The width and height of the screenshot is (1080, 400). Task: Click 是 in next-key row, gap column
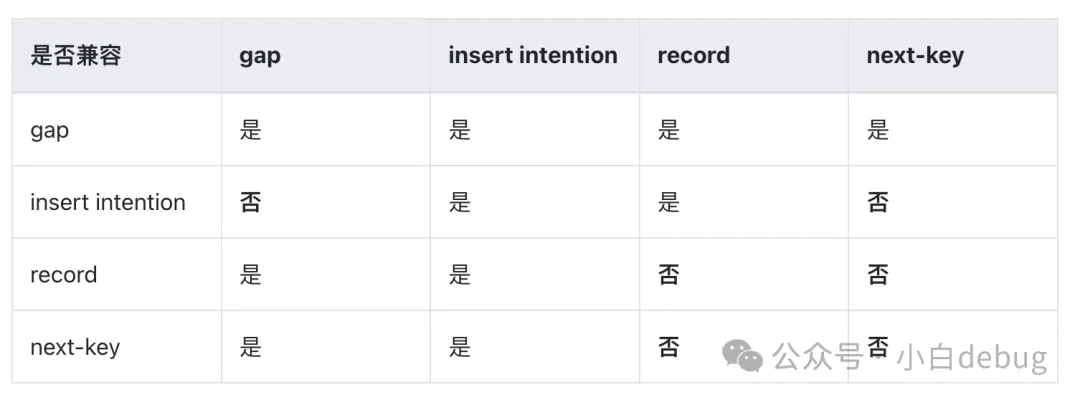click(x=250, y=347)
